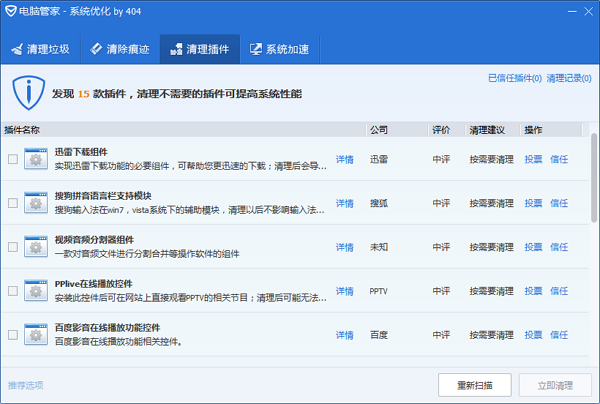Screen dimensions: 600x404
Task: Click 投票 for 搜狗拼音语言栏支持模块
Action: 533,203
